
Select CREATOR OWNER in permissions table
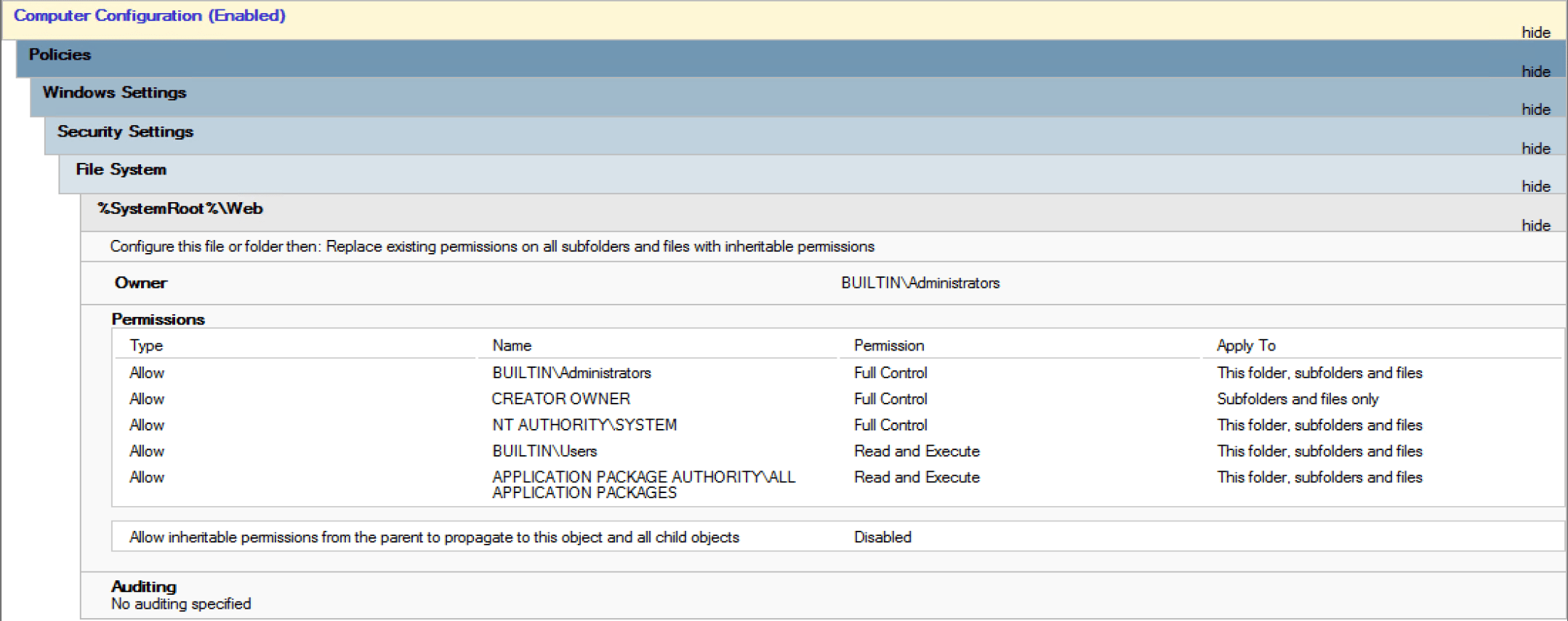[x=560, y=398]
